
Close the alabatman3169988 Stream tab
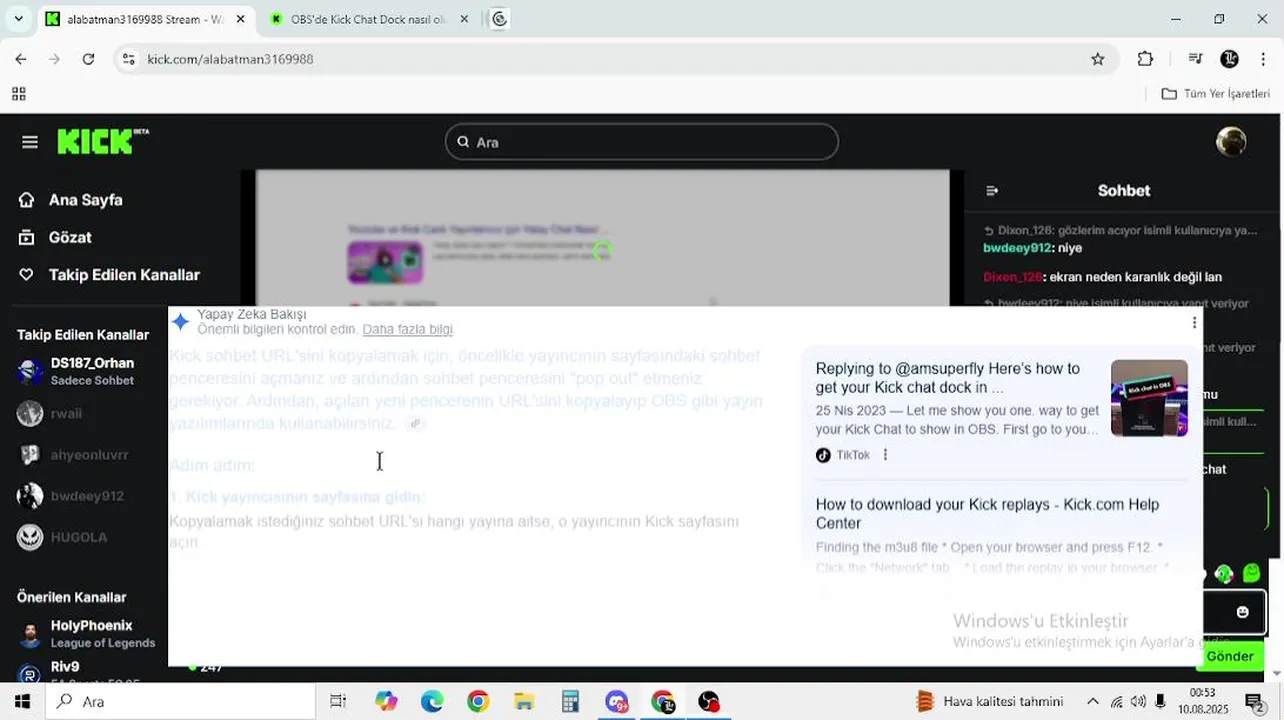[x=241, y=19]
